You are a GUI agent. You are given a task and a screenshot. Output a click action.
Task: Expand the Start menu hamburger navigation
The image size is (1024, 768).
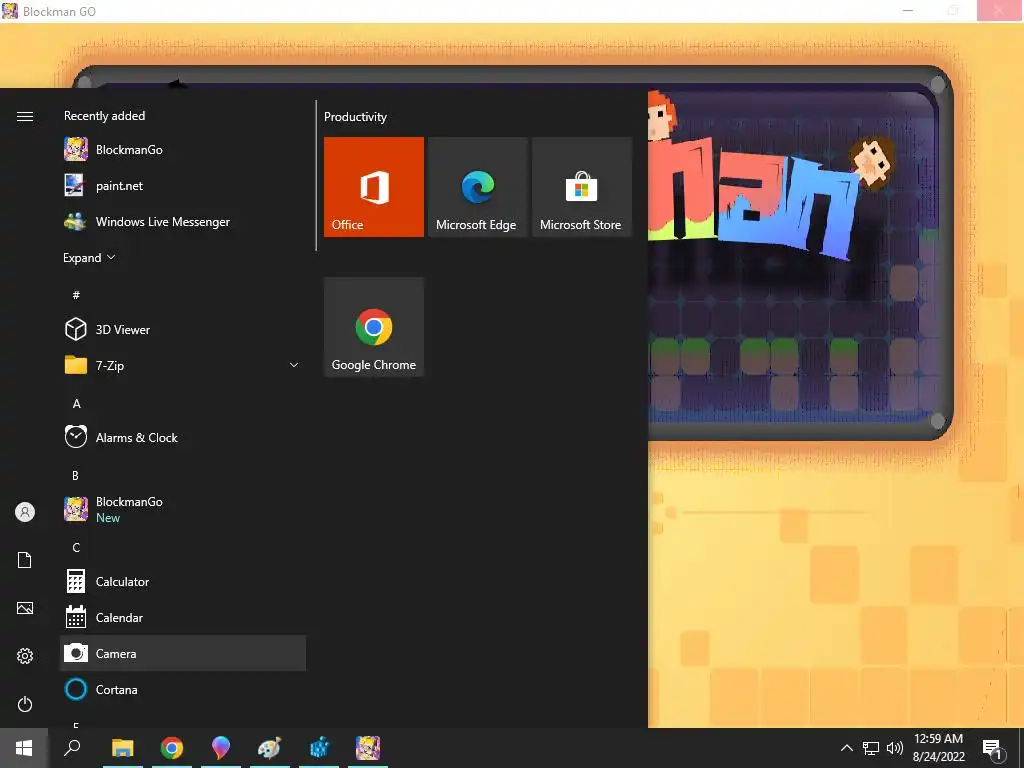click(x=25, y=116)
